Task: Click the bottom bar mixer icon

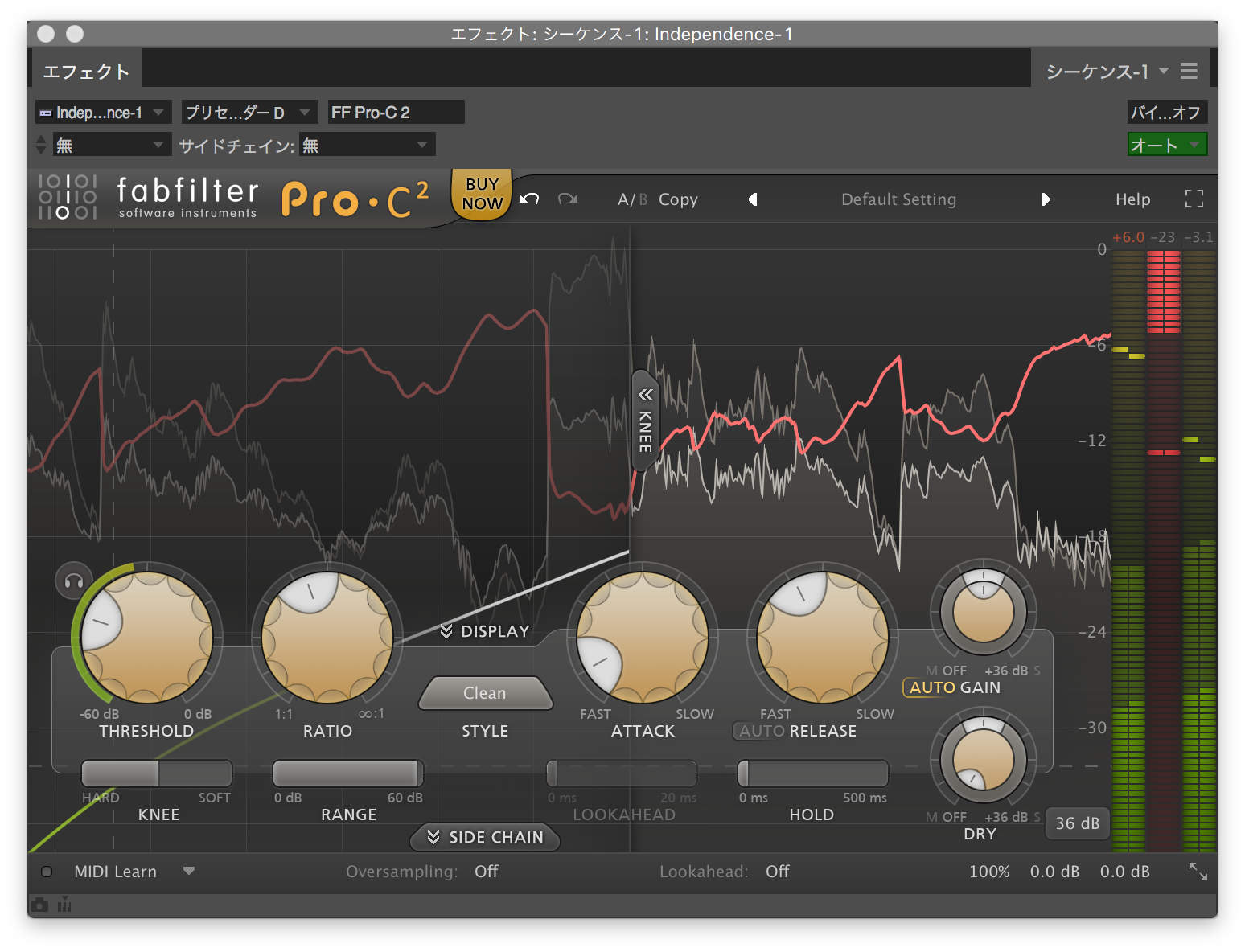Action: click(64, 905)
